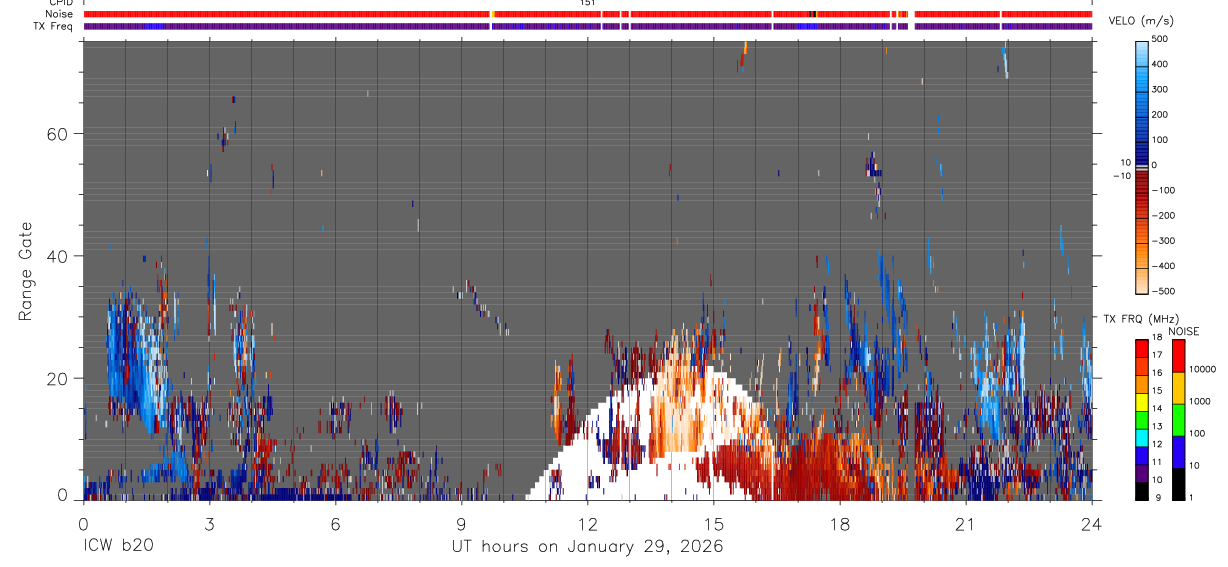Image resolution: width=1228 pixels, height=567 pixels.
Task: Click the x-axis tick label 9
Action: (x=461, y=523)
